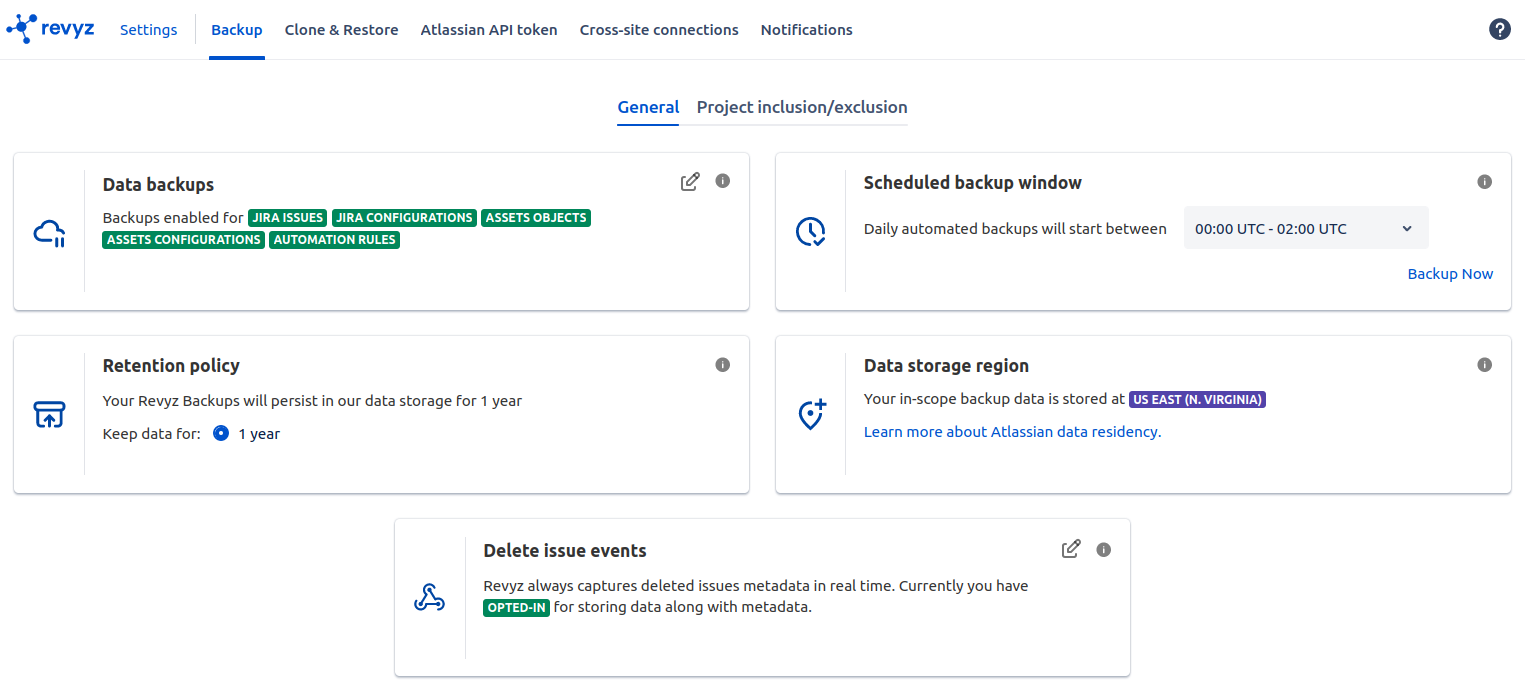Click the revyz logo
The width and height of the screenshot is (1525, 696).
[50, 29]
